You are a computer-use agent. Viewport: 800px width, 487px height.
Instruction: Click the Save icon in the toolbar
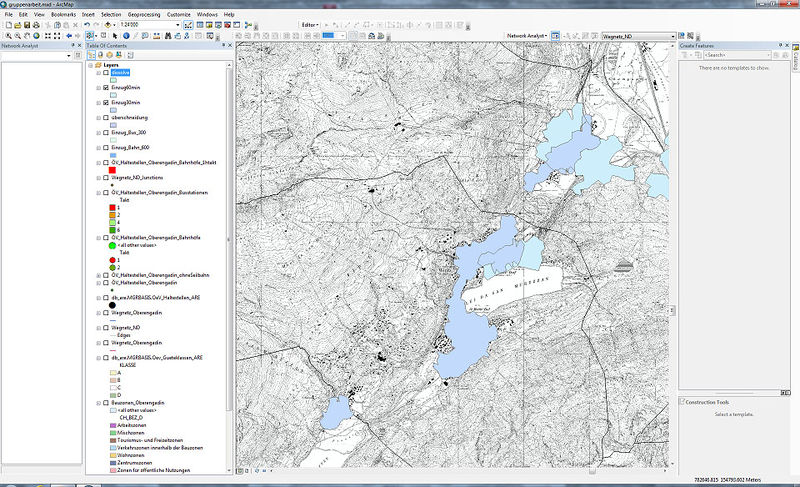[x=27, y=25]
